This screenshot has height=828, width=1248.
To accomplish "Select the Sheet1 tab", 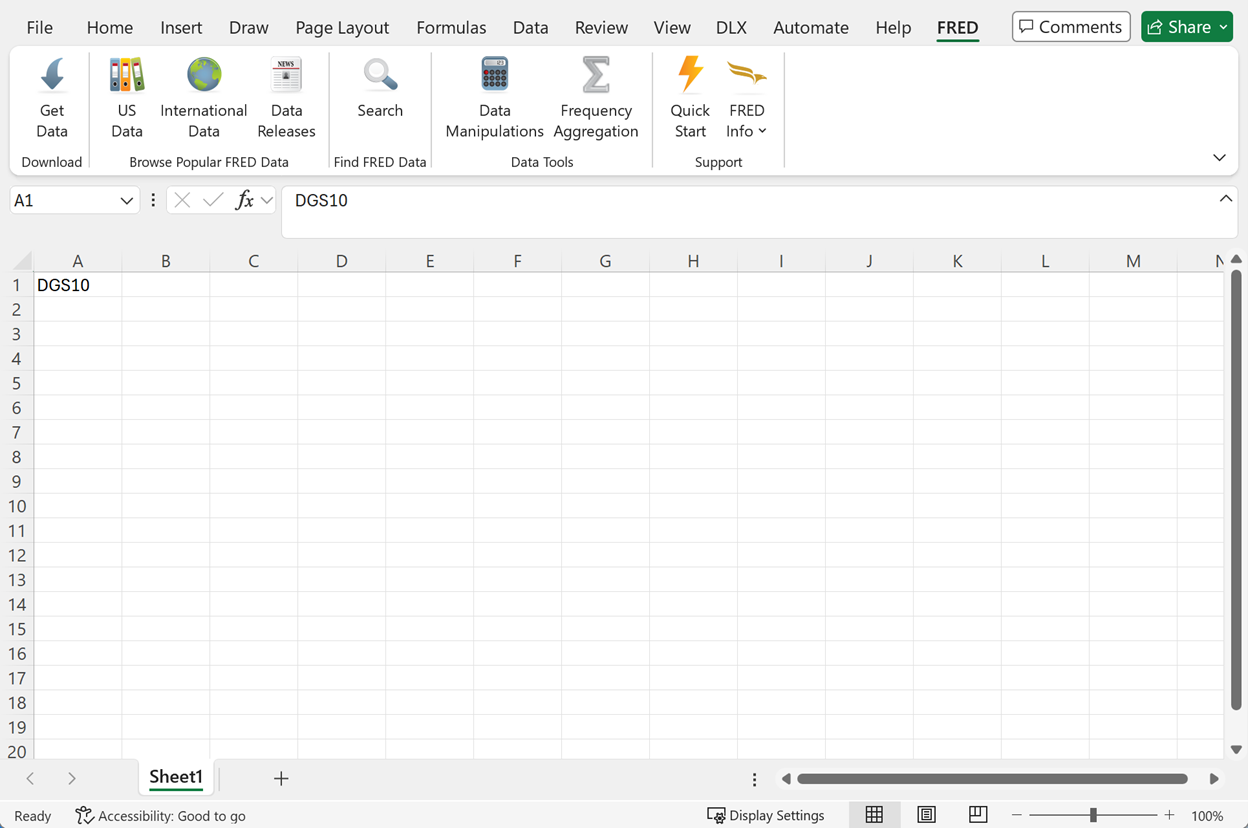I will (x=176, y=777).
